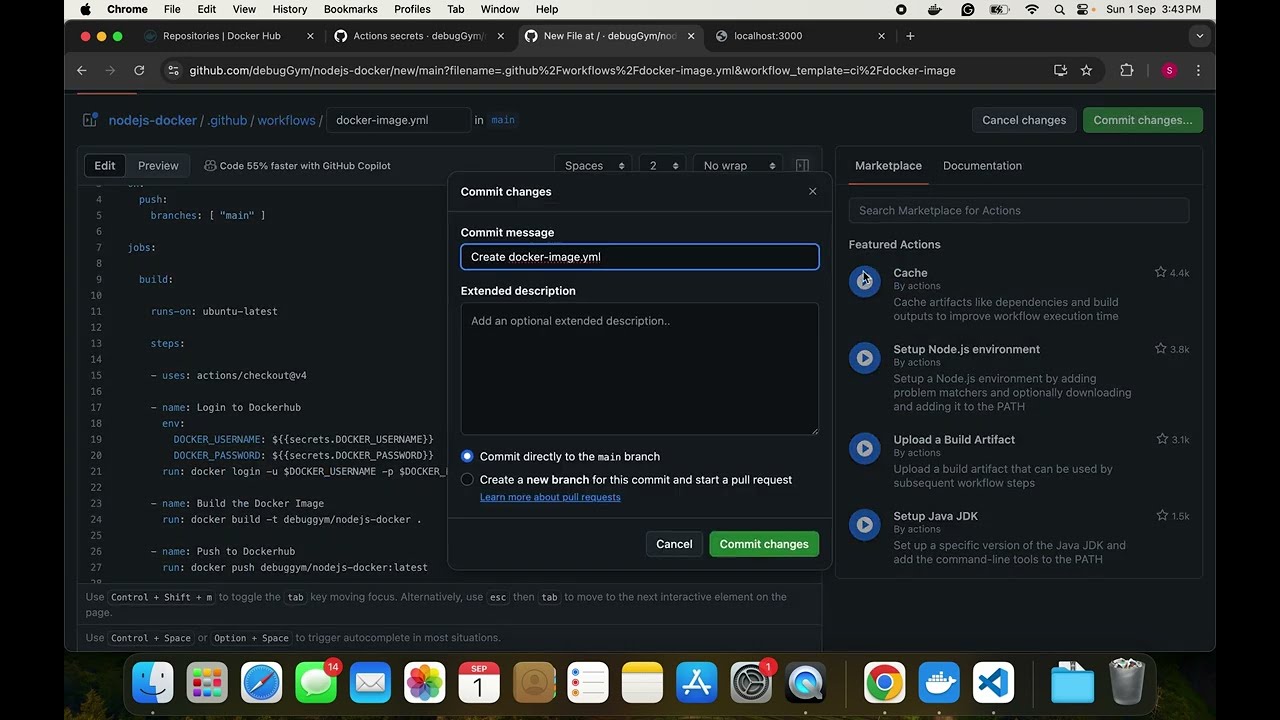Image resolution: width=1280 pixels, height=720 pixels.
Task: Click the main branch label
Action: pyautogui.click(x=503, y=120)
